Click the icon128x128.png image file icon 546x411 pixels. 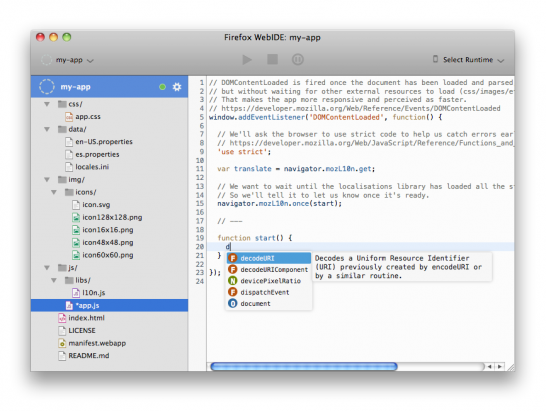[x=76, y=217]
